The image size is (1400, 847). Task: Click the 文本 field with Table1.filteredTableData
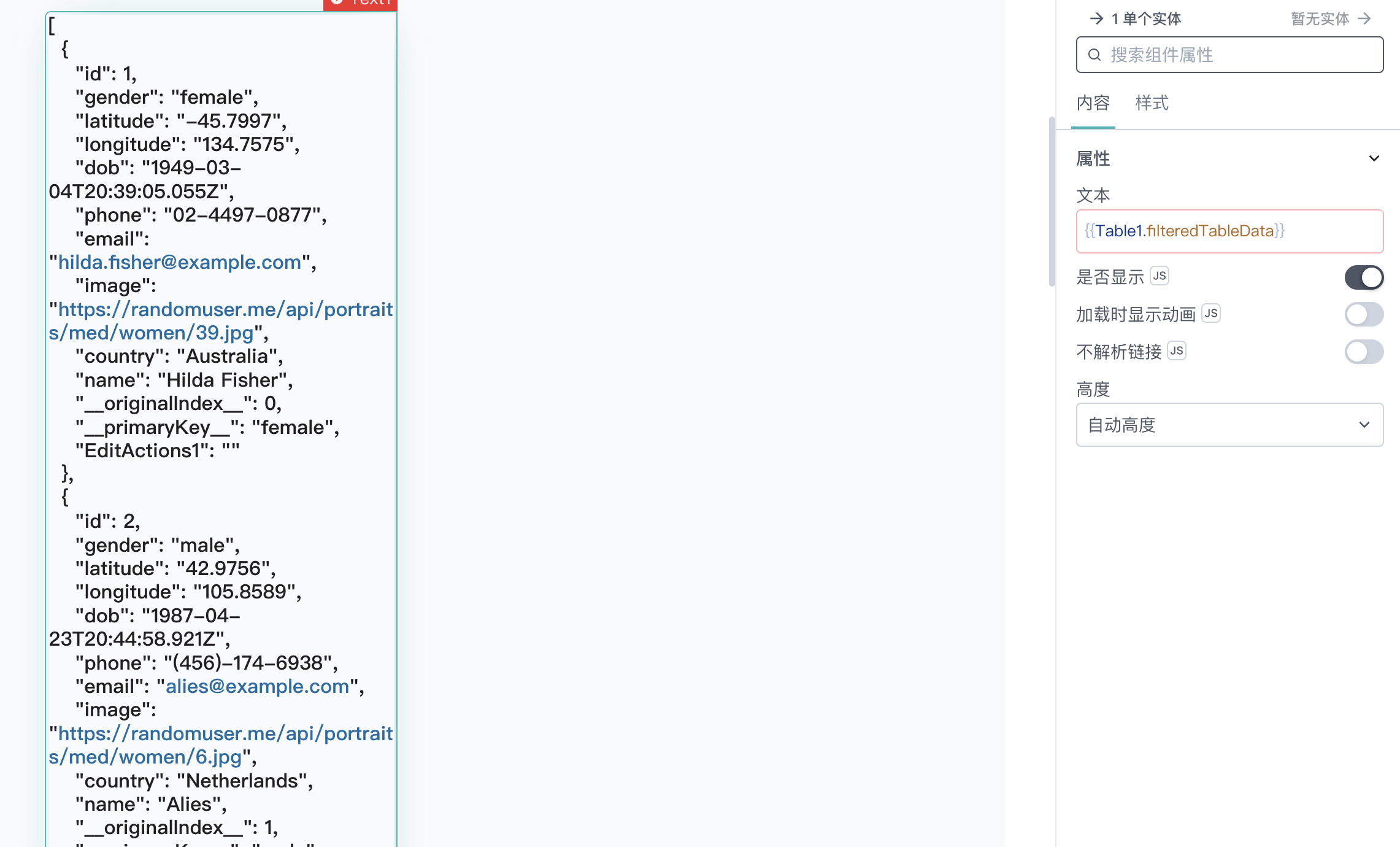point(1229,231)
